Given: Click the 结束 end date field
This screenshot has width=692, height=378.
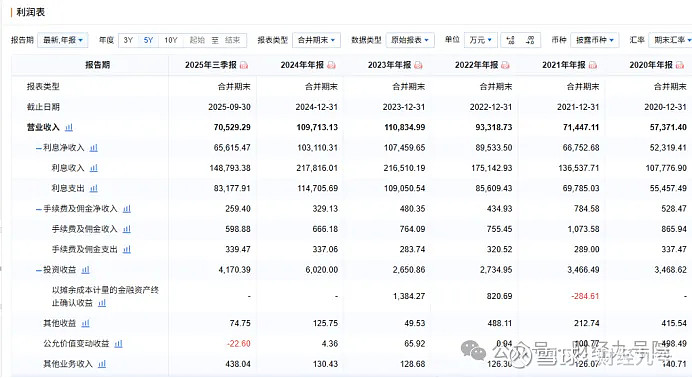Looking at the screenshot, I should click(x=233, y=40).
